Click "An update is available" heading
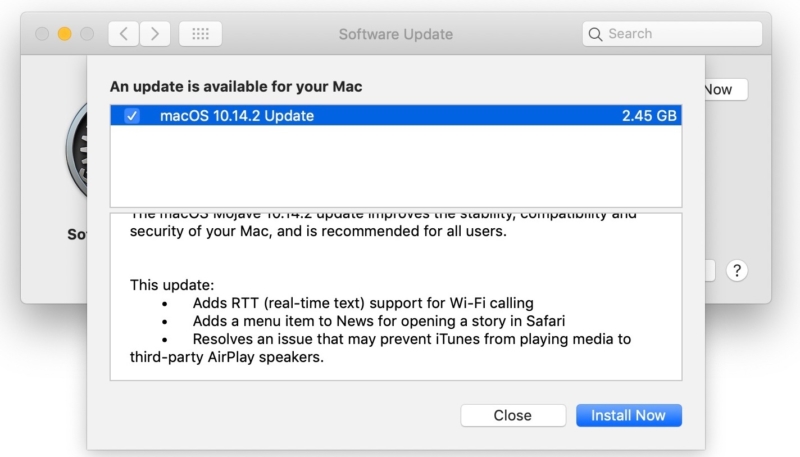 pyautogui.click(x=236, y=87)
